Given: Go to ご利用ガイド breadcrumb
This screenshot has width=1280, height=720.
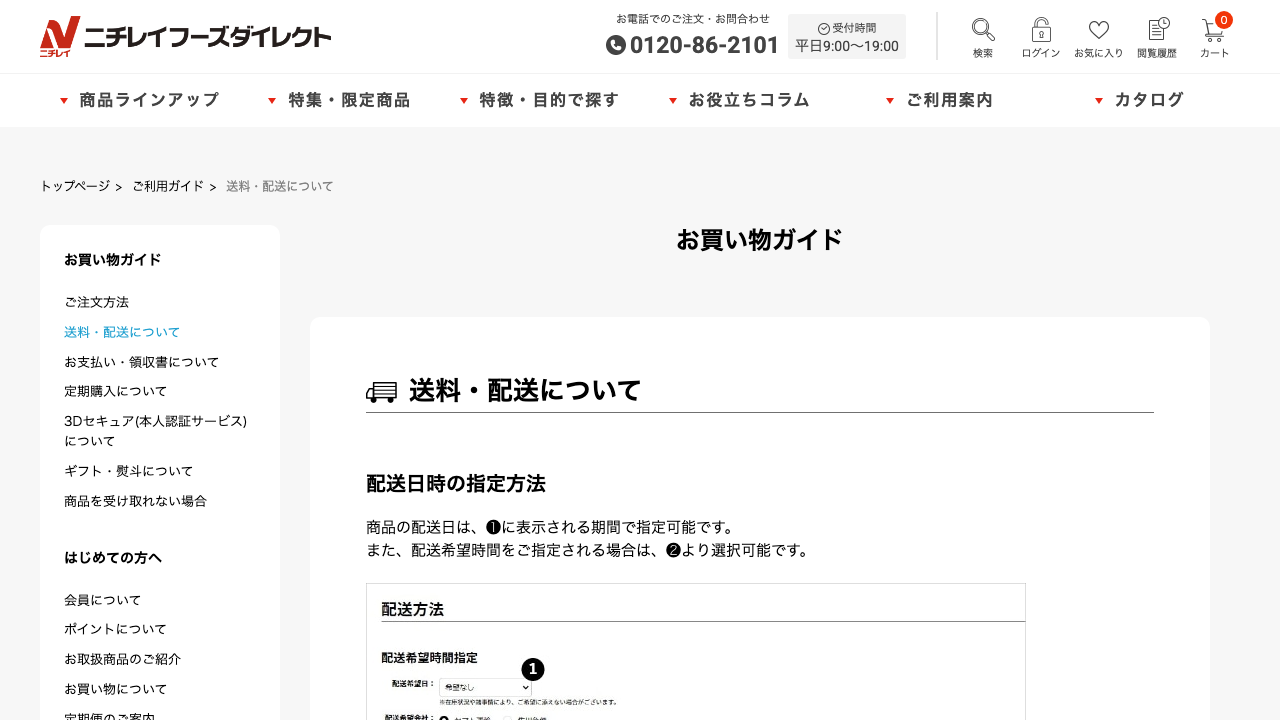Looking at the screenshot, I should coord(168,186).
